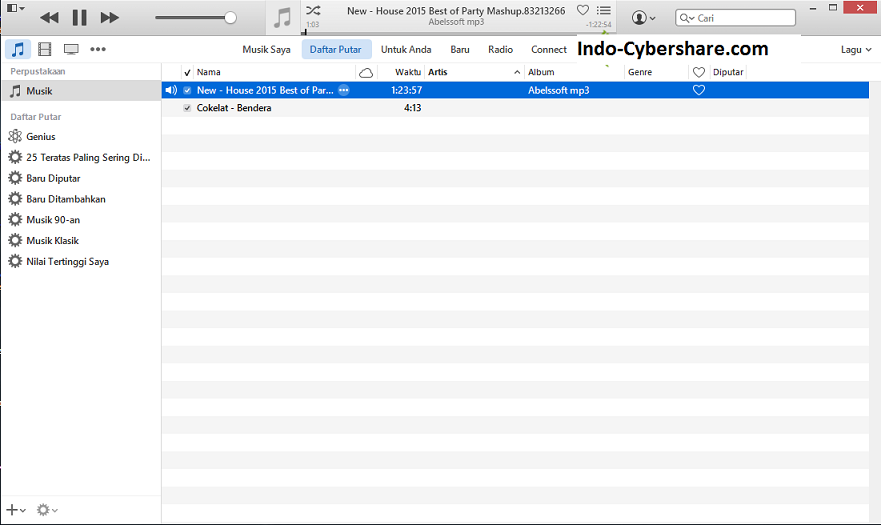This screenshot has width=881, height=525.
Task: Open the Musik Saya tab
Action: (266, 49)
